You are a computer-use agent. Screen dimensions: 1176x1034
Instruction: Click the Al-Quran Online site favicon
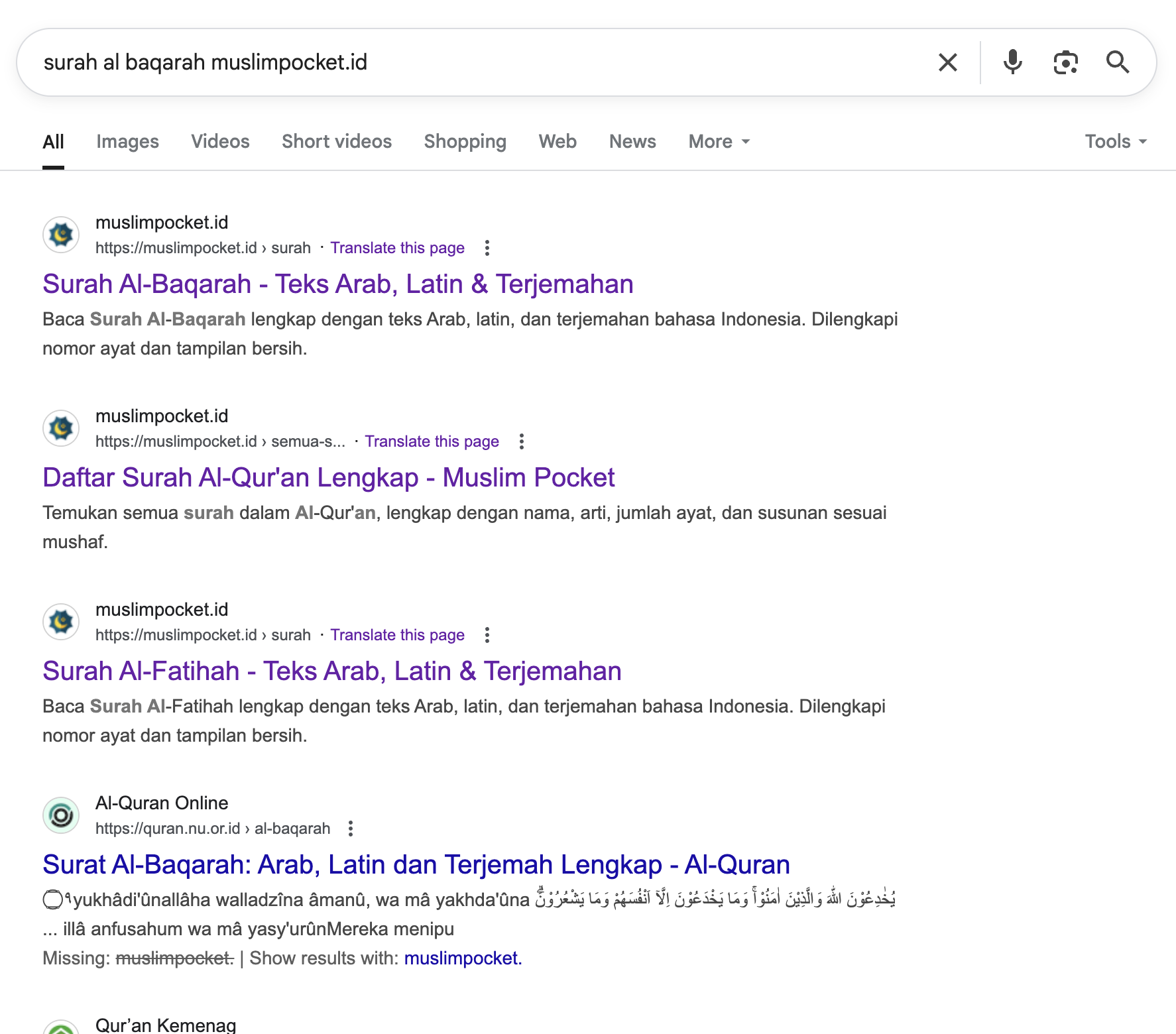click(61, 815)
